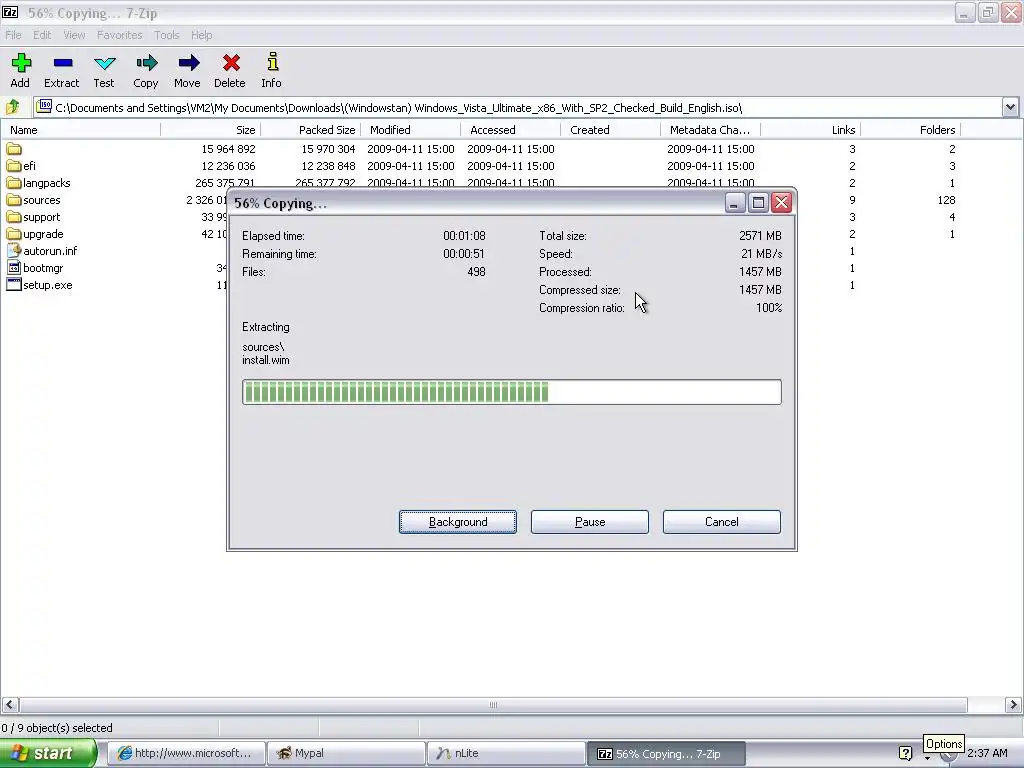Sort by the Modified column header
This screenshot has height=768, width=1024.
pyautogui.click(x=410, y=130)
